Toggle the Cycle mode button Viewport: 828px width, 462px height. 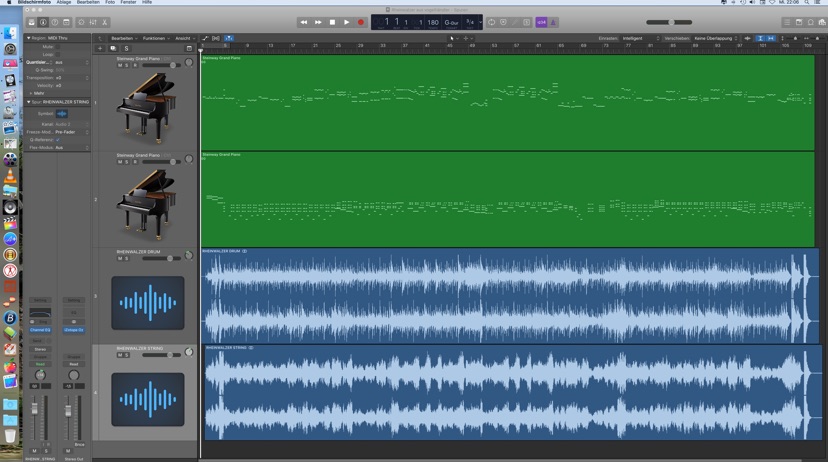[492, 22]
